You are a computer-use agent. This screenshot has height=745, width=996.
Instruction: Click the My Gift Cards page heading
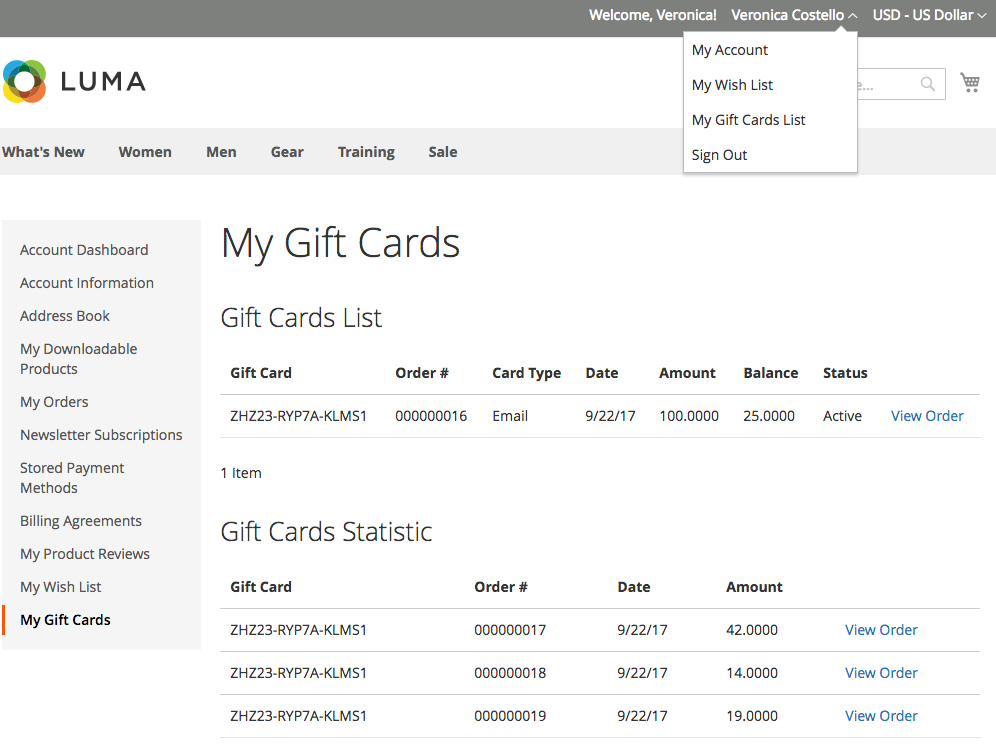[340, 245]
